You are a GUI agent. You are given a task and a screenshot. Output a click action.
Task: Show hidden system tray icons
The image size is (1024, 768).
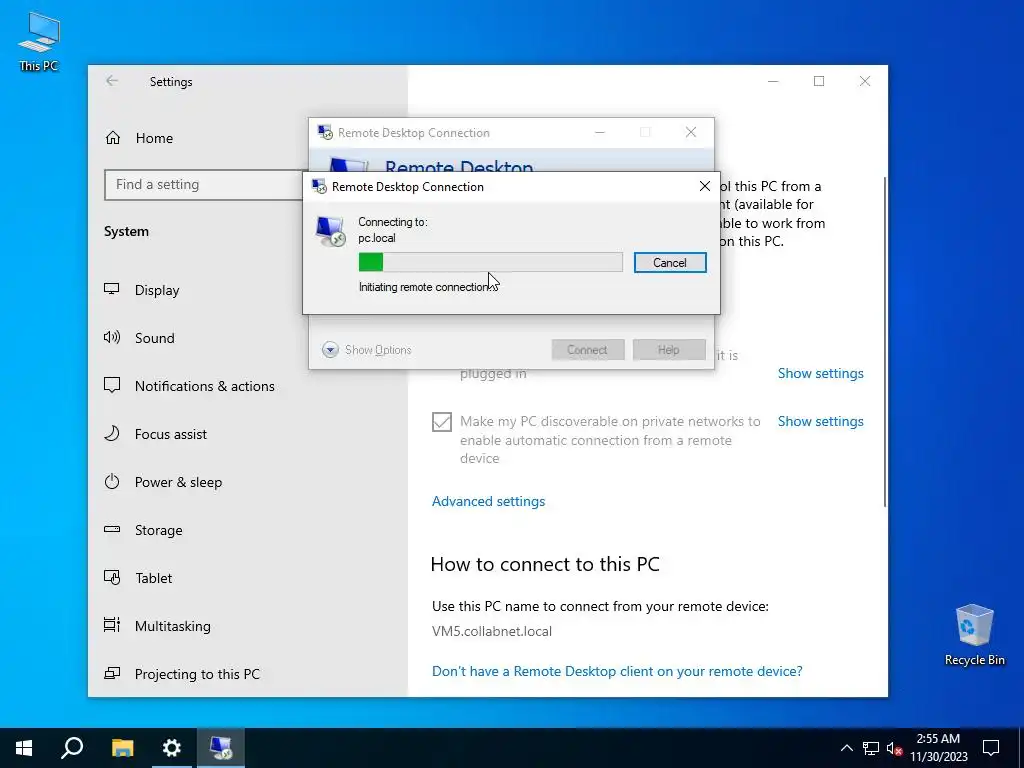point(846,748)
